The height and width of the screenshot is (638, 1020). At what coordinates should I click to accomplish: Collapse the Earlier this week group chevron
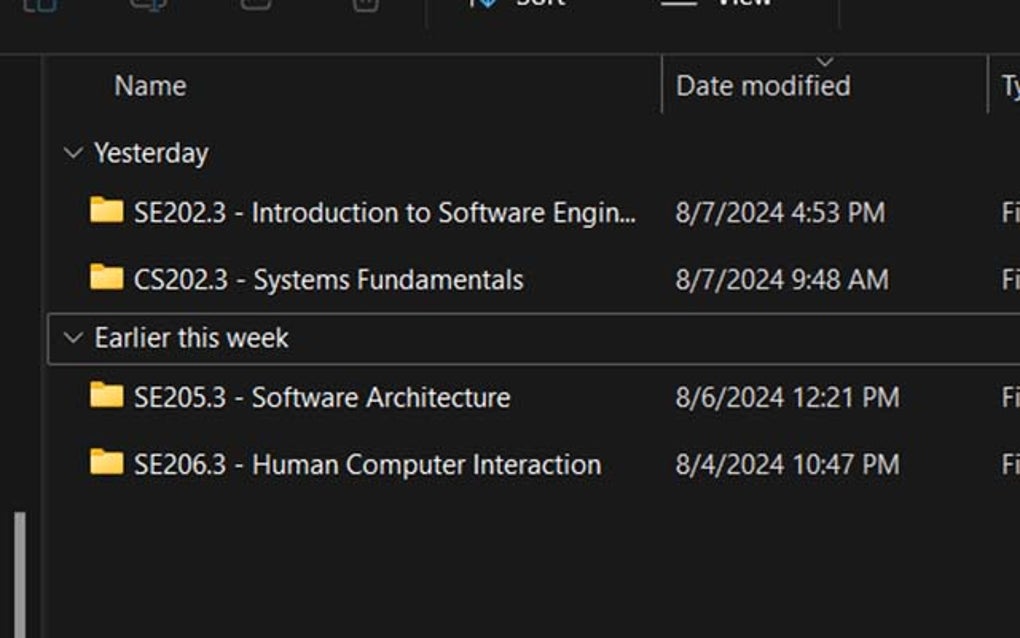click(x=72, y=338)
